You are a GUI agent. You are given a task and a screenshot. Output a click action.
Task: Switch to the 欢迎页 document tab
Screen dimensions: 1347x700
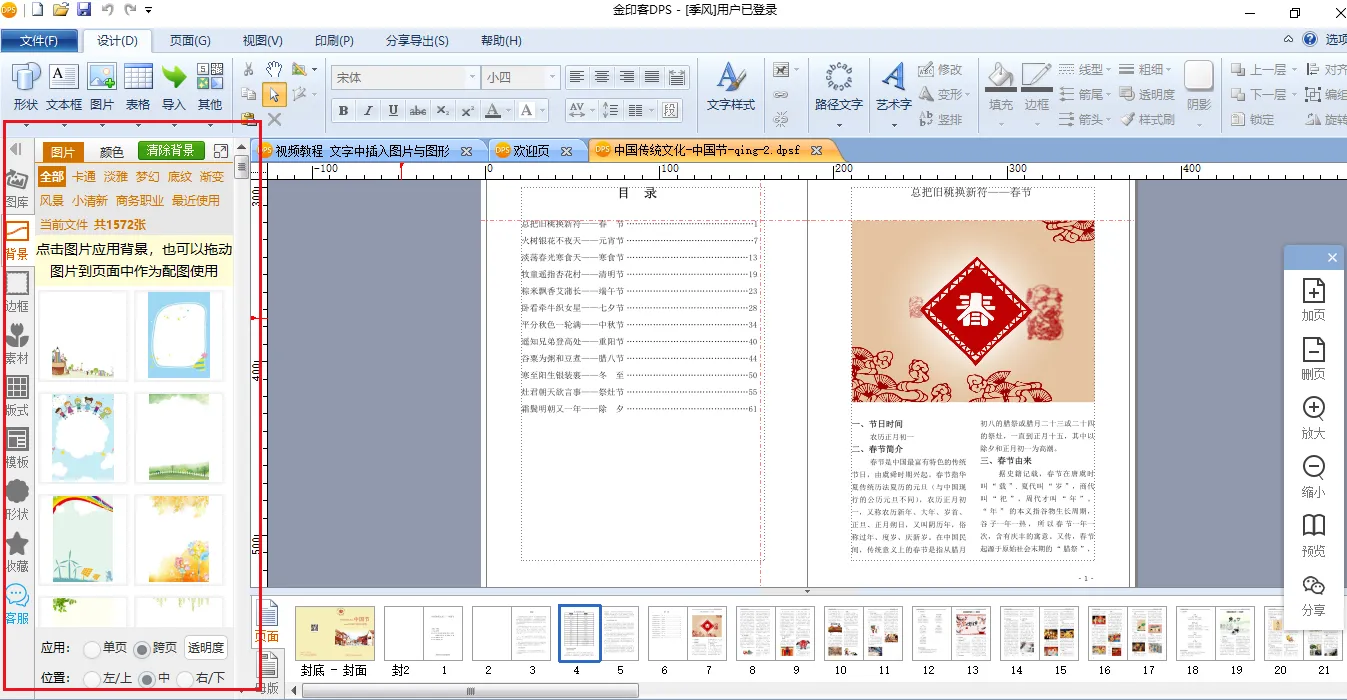point(531,151)
